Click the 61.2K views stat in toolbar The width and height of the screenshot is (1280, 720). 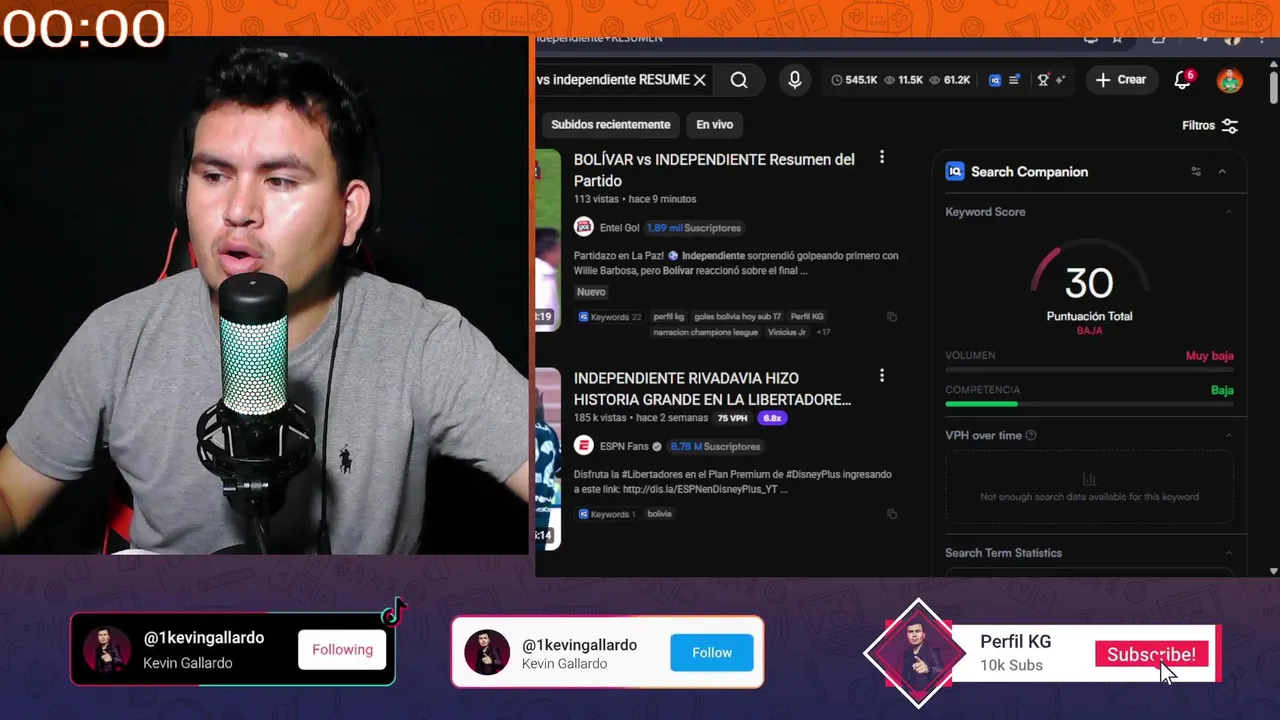pyautogui.click(x=950, y=80)
